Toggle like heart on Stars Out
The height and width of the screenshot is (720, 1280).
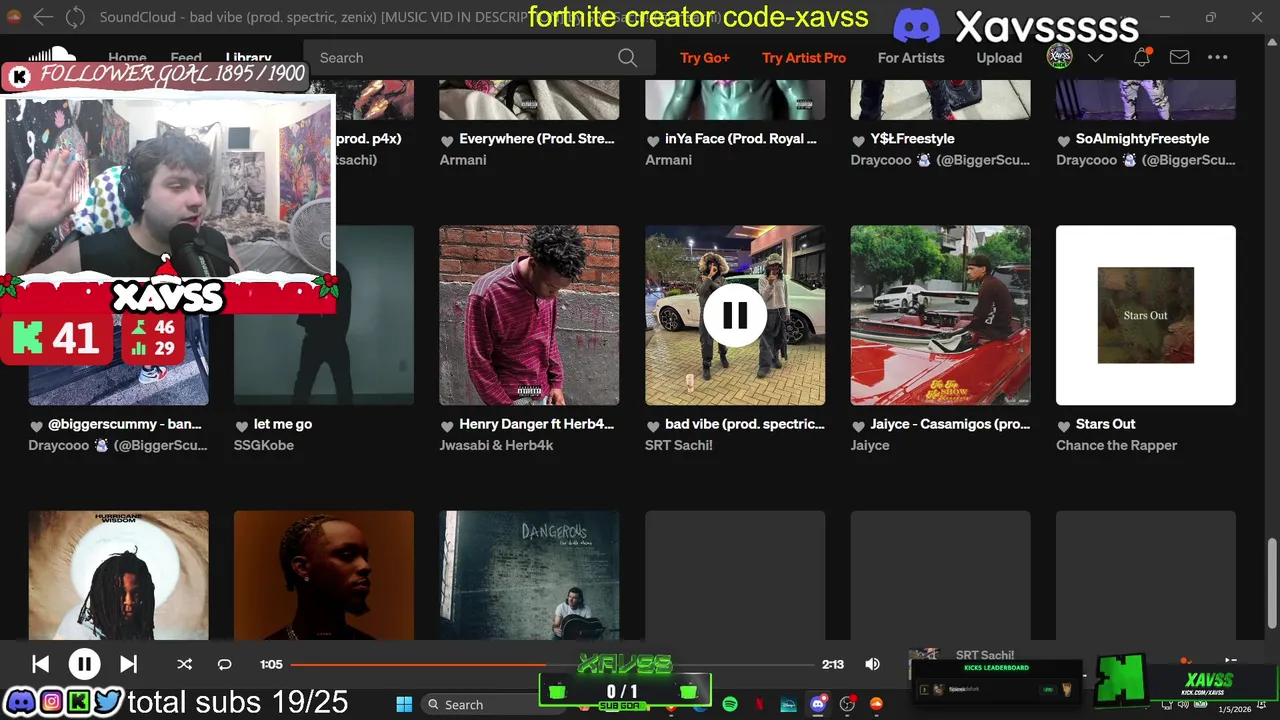pyautogui.click(x=1064, y=425)
